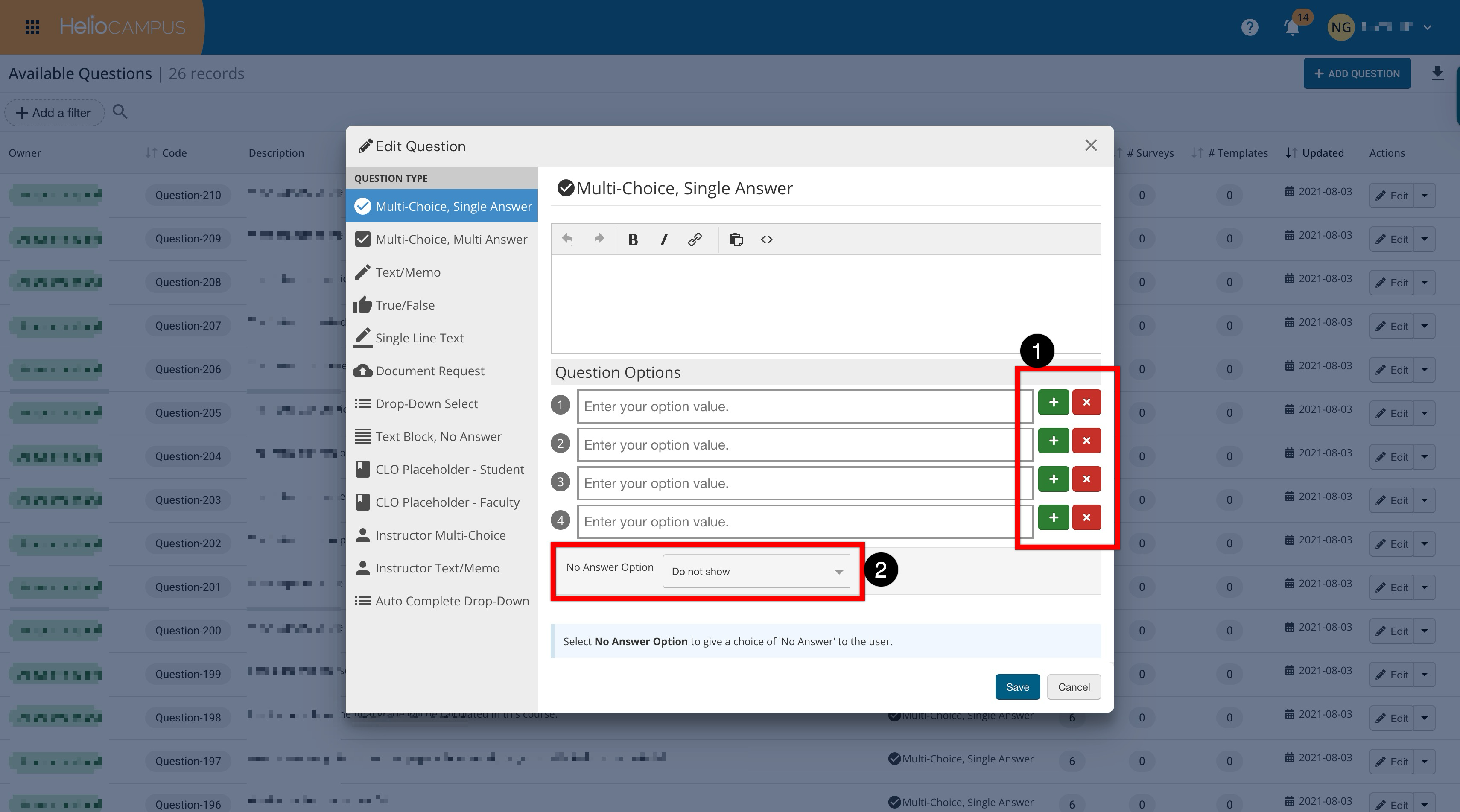Click the download icon beside Add Question
1460x812 pixels.
(x=1437, y=73)
